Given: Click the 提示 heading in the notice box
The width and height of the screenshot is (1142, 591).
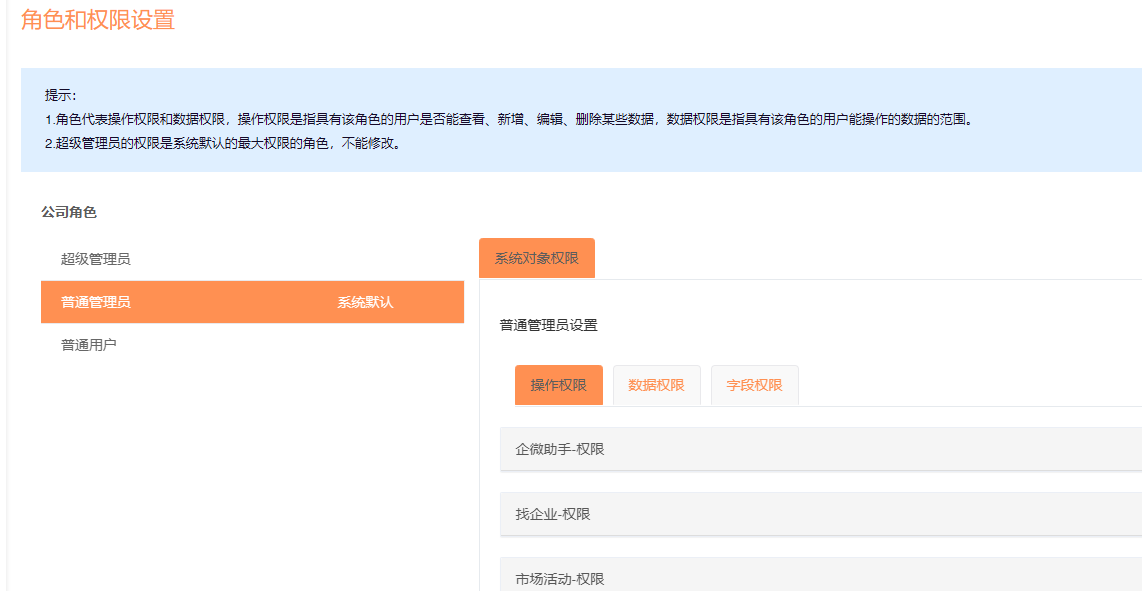Looking at the screenshot, I should [x=60, y=95].
